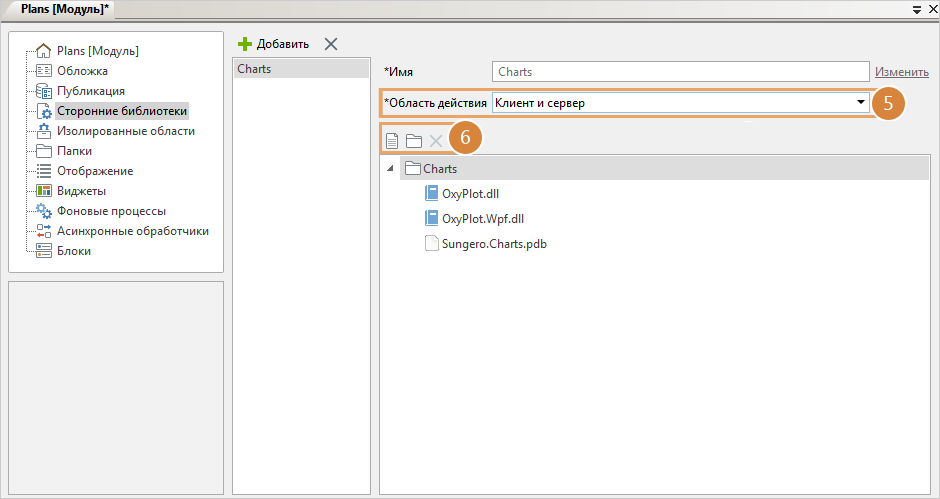The height and width of the screenshot is (499, 940).
Task: Click the delete X icon above file tree
Action: coord(435,141)
